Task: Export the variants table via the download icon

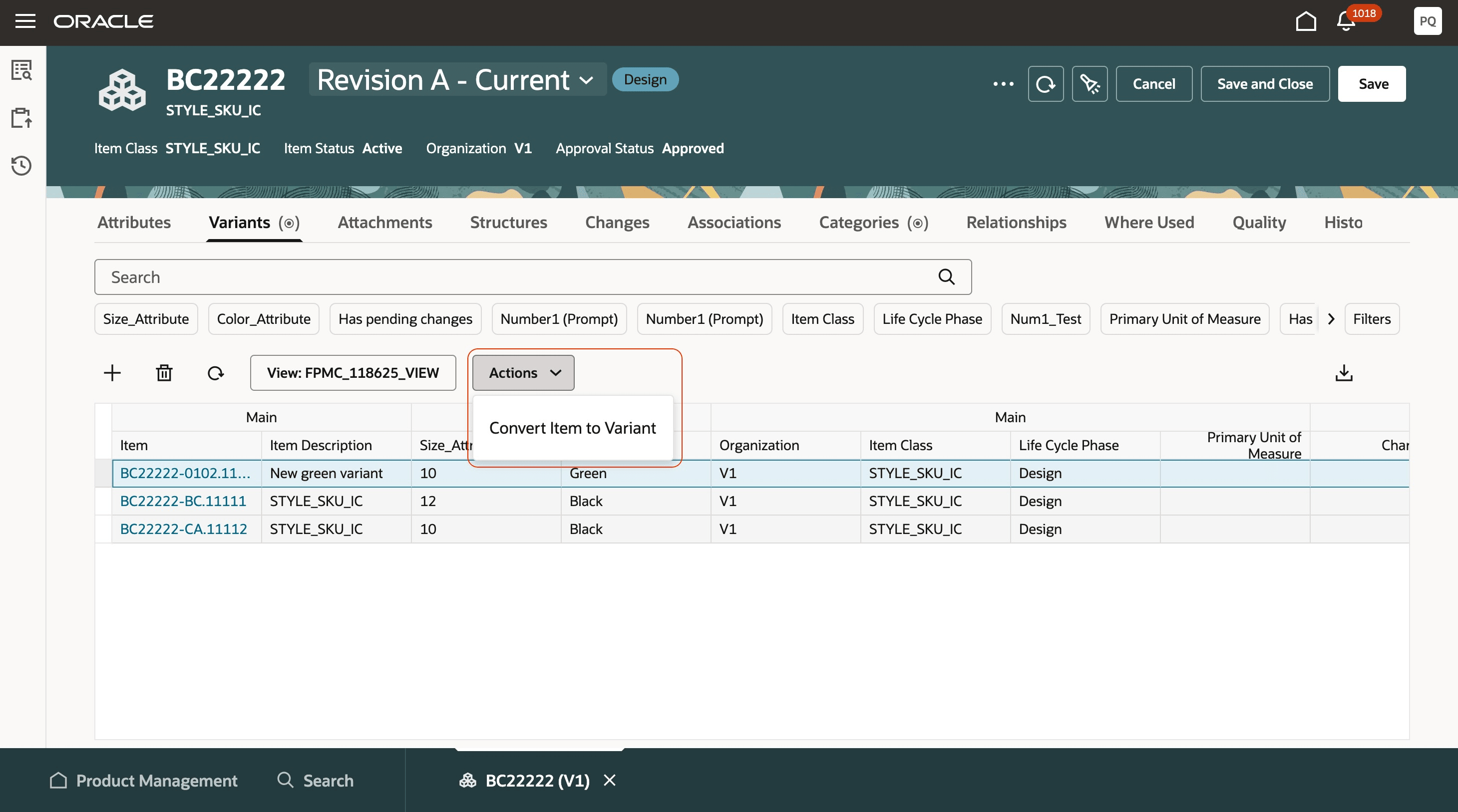Action: click(x=1343, y=372)
